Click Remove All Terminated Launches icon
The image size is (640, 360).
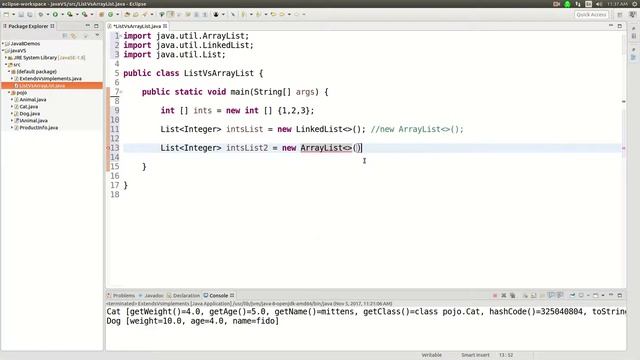click(x=513, y=295)
